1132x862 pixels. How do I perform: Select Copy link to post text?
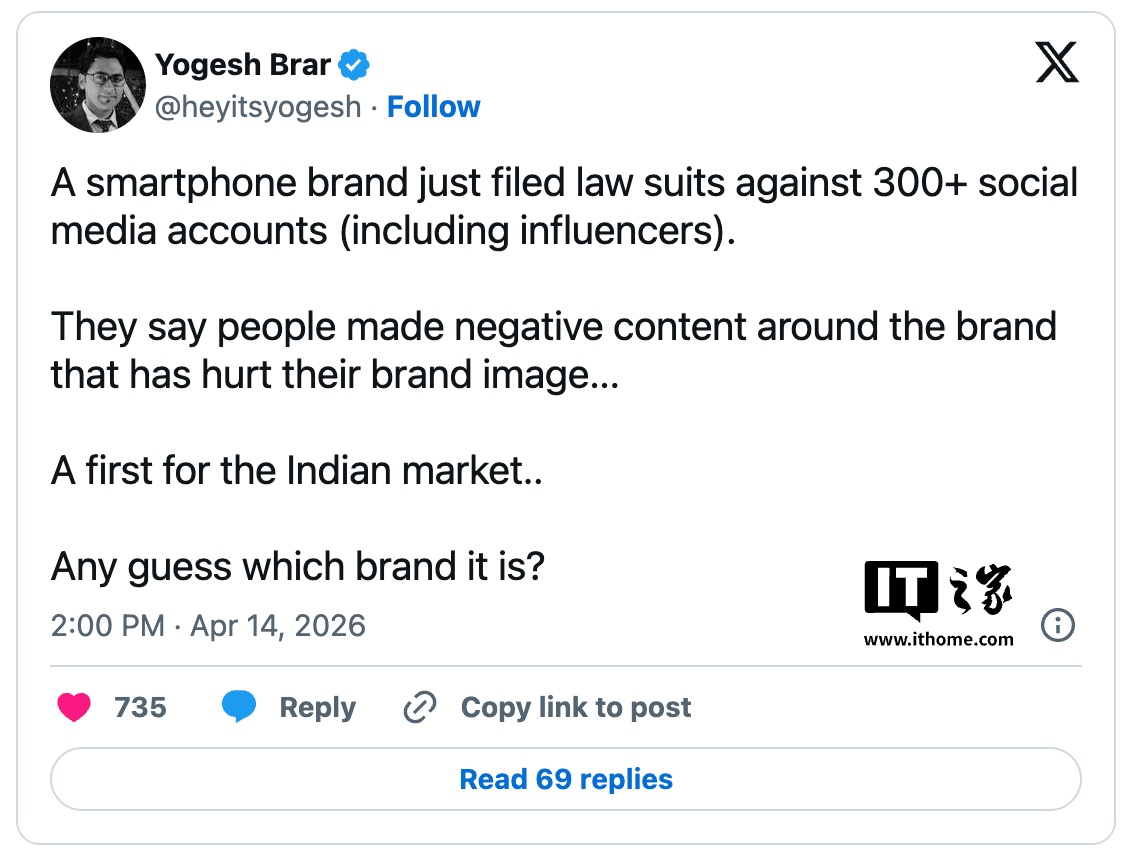click(576, 708)
